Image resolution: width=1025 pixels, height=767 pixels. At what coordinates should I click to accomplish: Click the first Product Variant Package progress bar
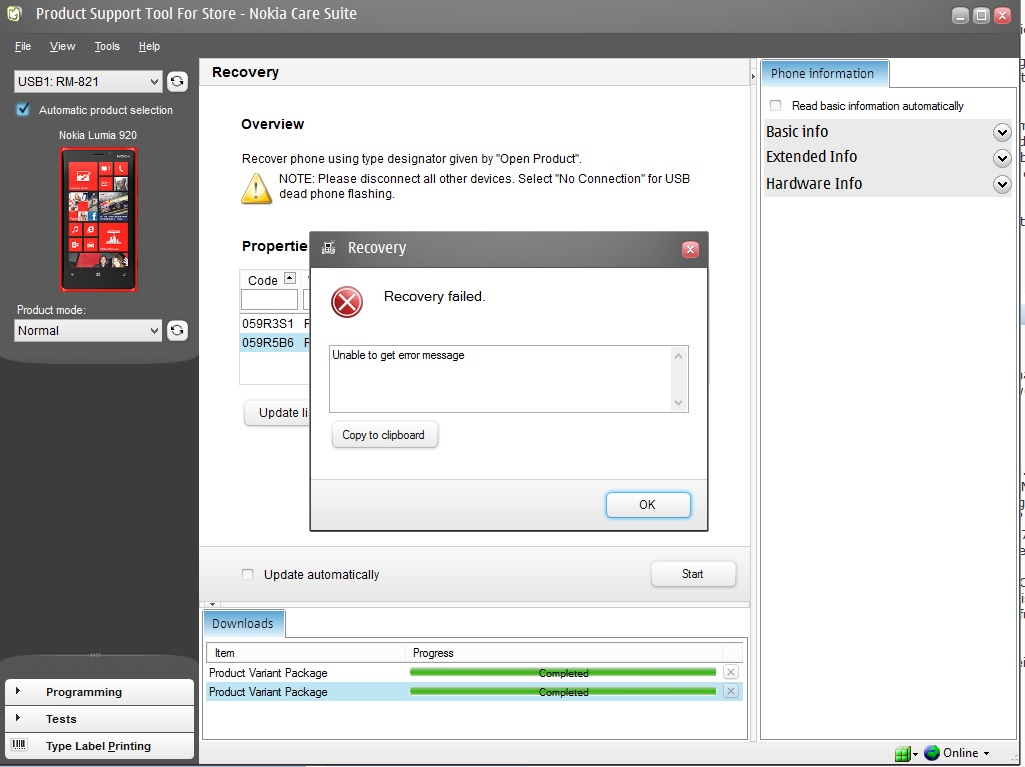563,673
